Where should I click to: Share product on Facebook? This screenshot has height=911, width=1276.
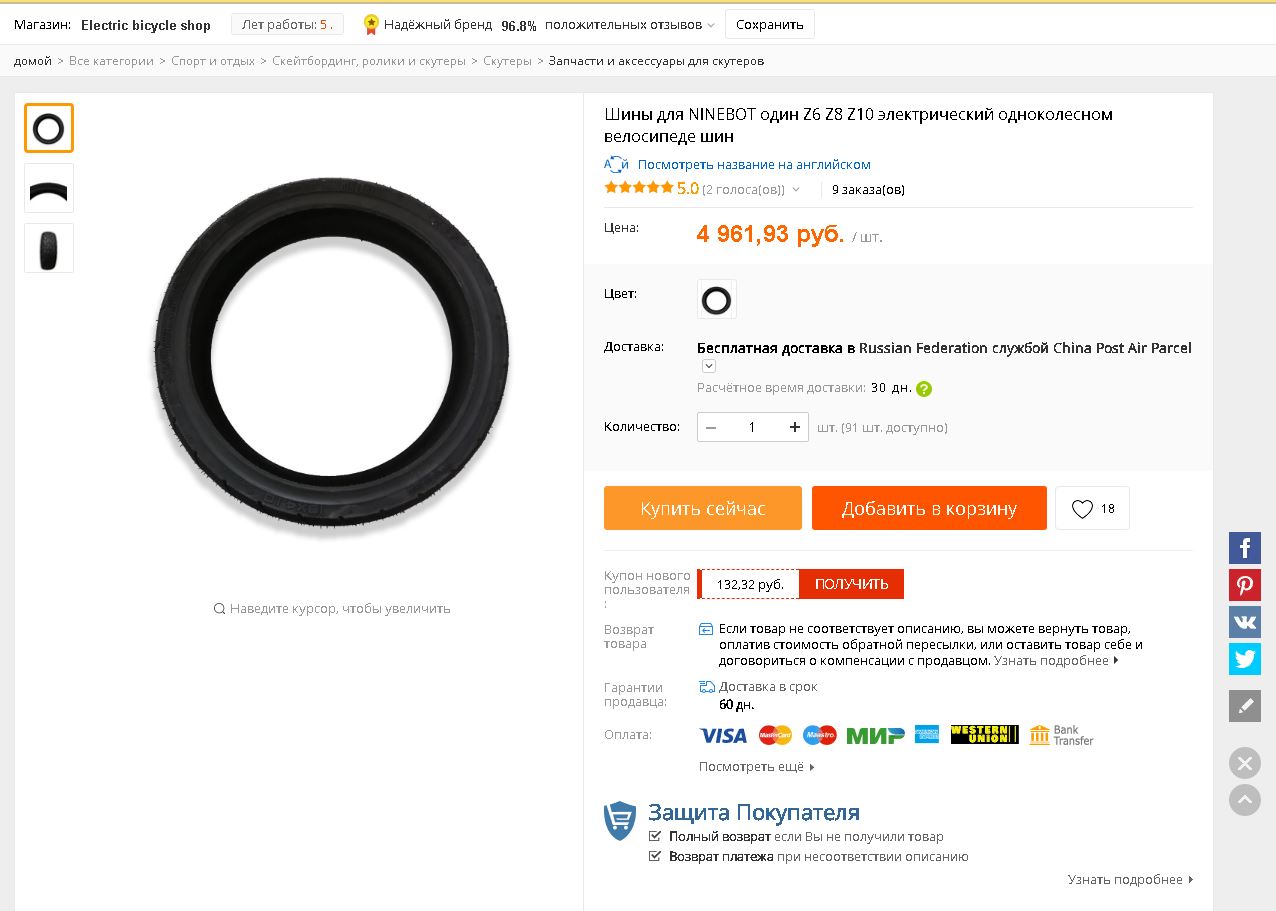[1245, 548]
